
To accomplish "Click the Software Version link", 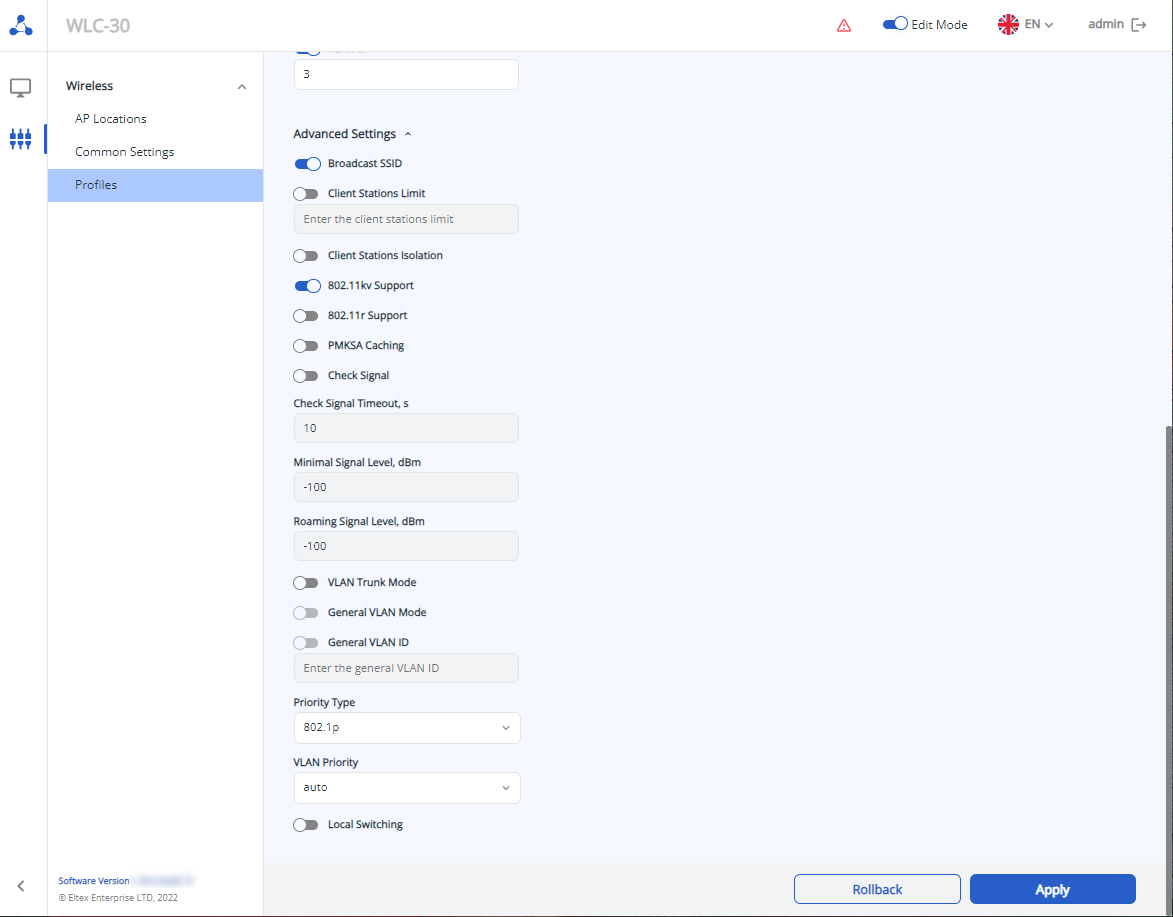I will [94, 881].
